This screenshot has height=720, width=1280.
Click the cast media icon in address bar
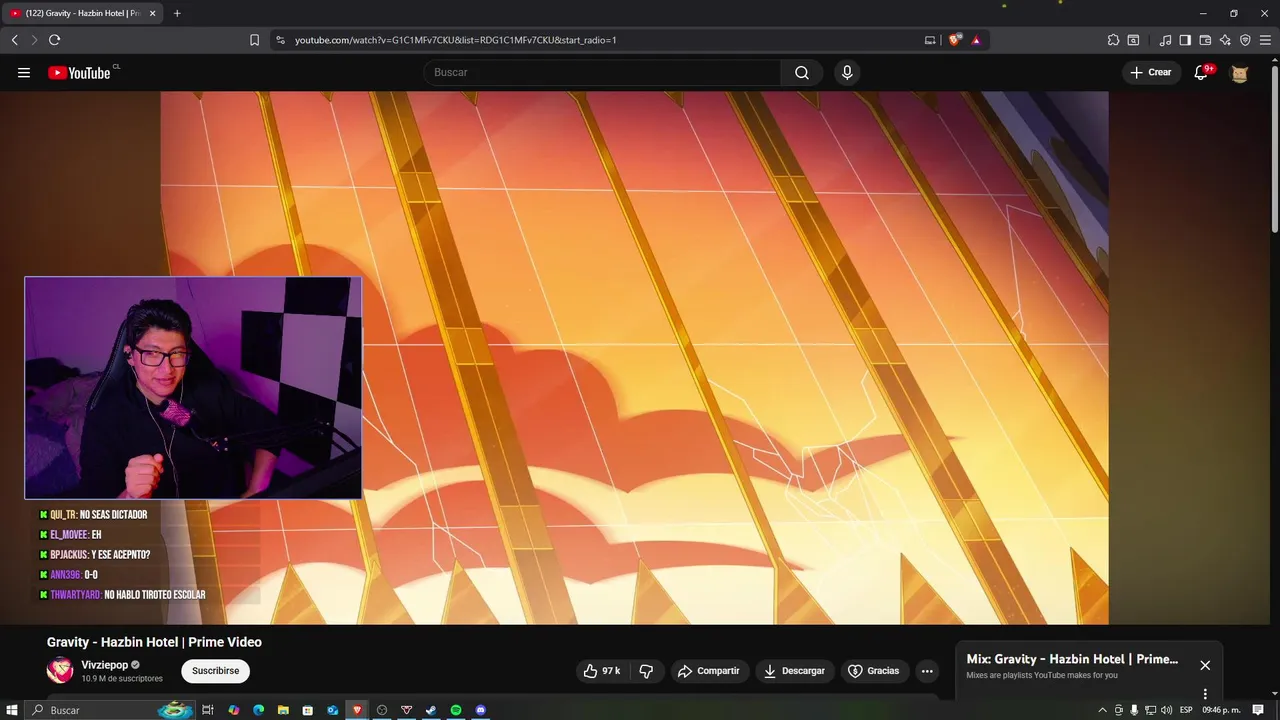(930, 40)
